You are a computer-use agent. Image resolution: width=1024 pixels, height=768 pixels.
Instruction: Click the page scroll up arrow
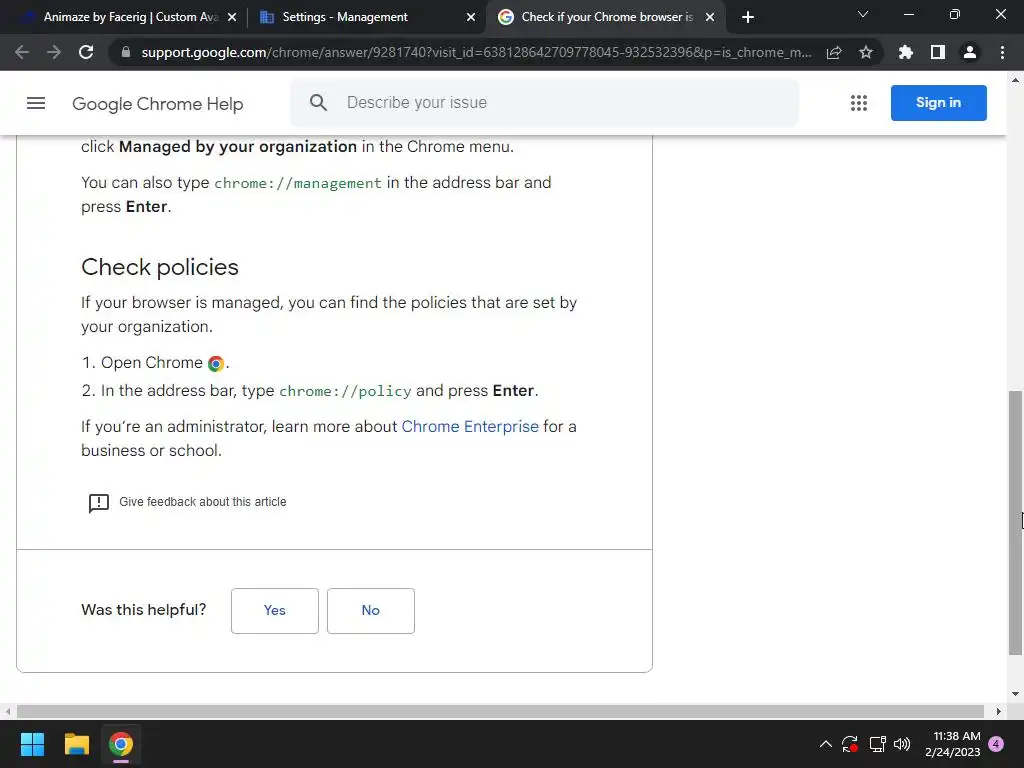pos(1015,80)
